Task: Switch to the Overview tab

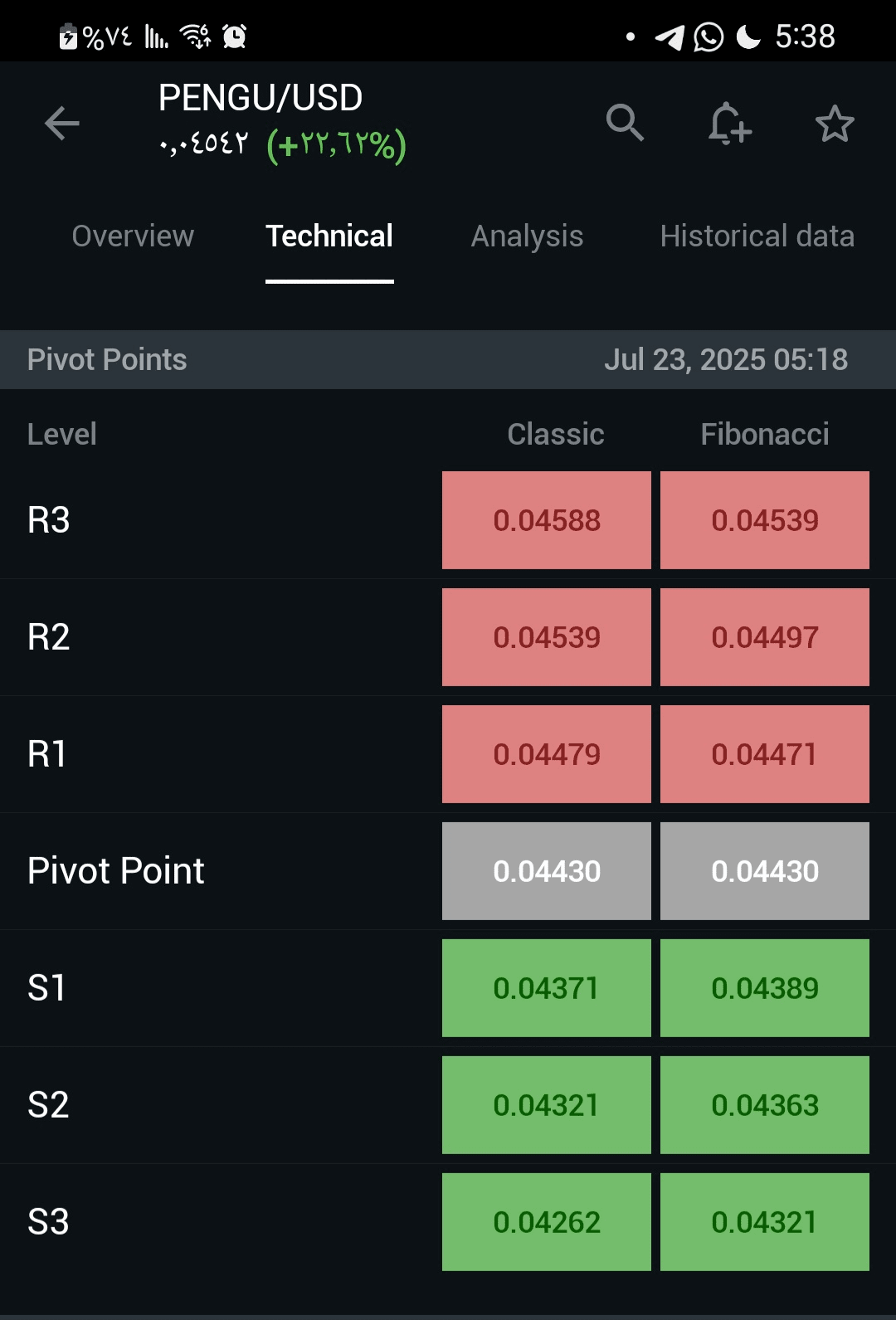Action: pos(133,236)
